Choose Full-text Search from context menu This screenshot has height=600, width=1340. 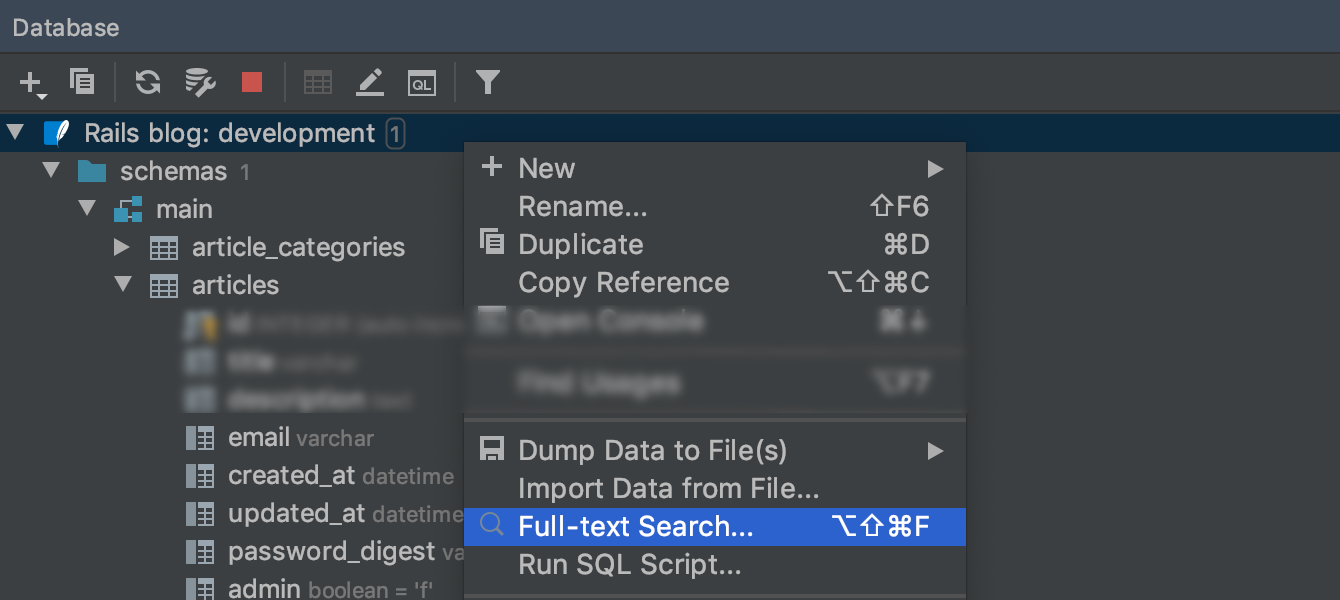[635, 527]
